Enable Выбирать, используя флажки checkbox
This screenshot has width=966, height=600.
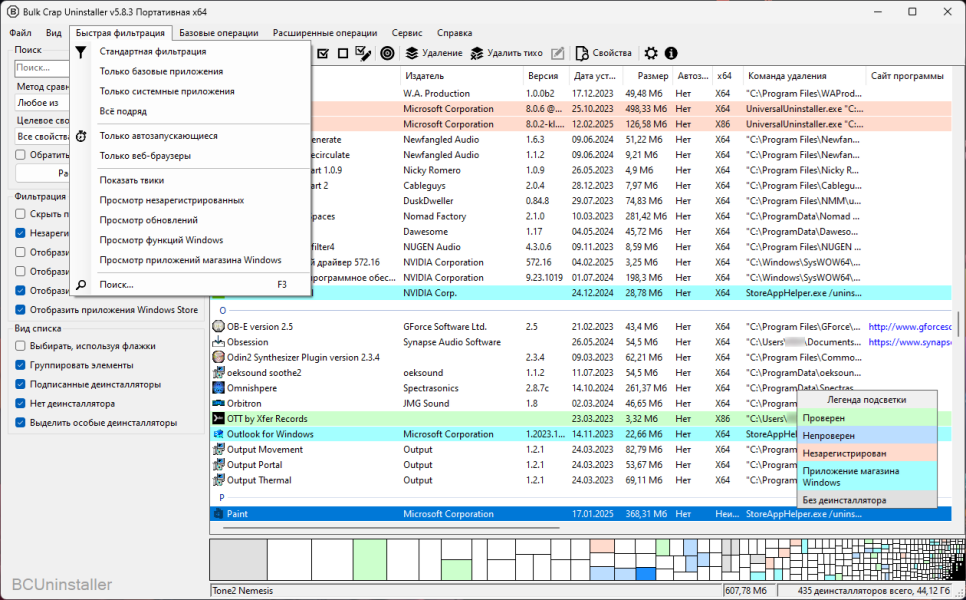tap(20, 346)
